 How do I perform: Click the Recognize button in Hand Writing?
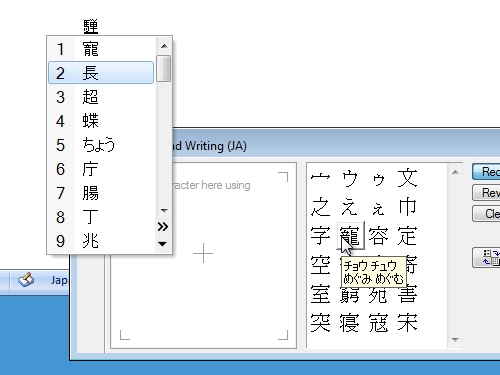coord(487,172)
